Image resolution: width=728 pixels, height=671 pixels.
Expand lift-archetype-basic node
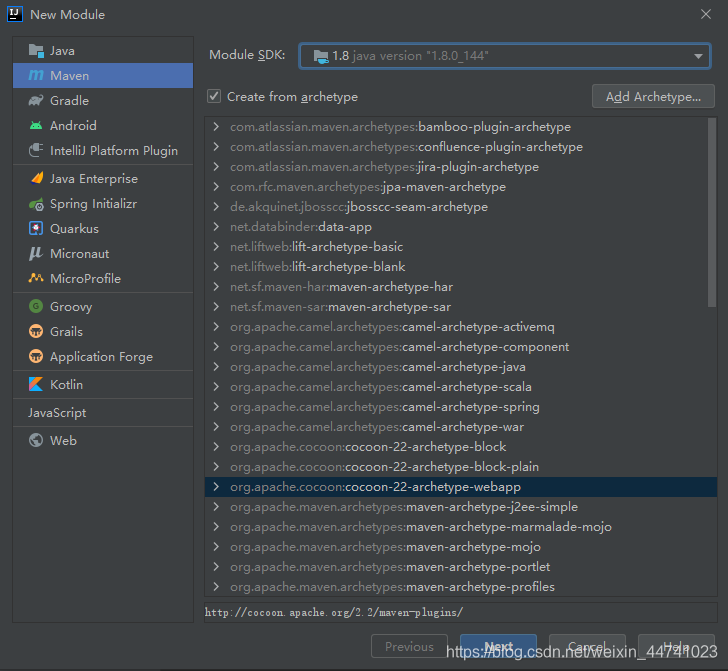[x=216, y=246]
